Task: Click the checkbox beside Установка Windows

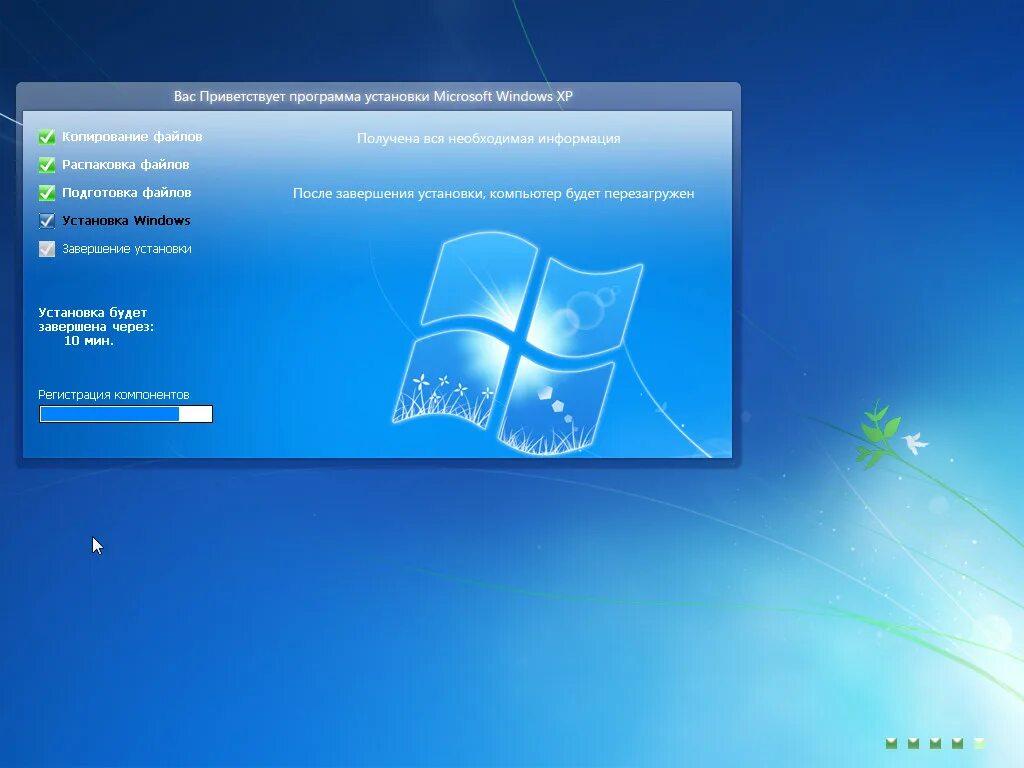Action: 47,221
